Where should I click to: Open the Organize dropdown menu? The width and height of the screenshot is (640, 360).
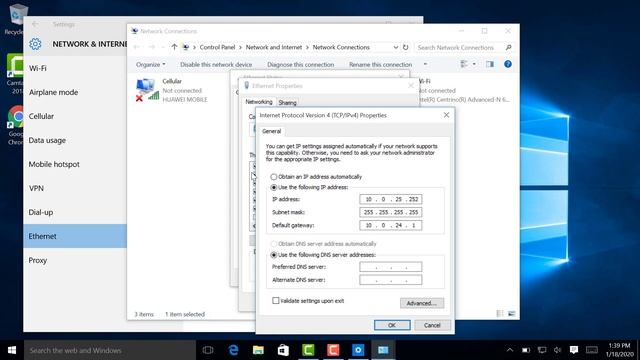pyautogui.click(x=151, y=64)
